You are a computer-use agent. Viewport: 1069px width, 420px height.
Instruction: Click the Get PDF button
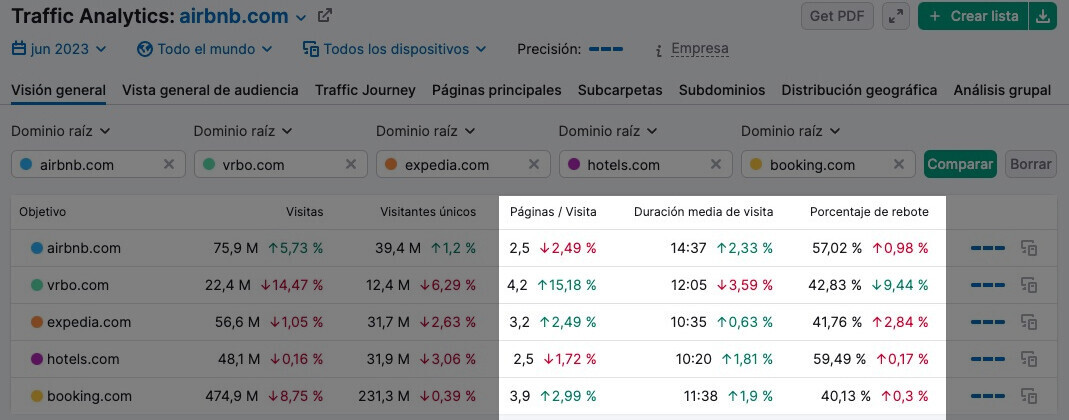837,17
